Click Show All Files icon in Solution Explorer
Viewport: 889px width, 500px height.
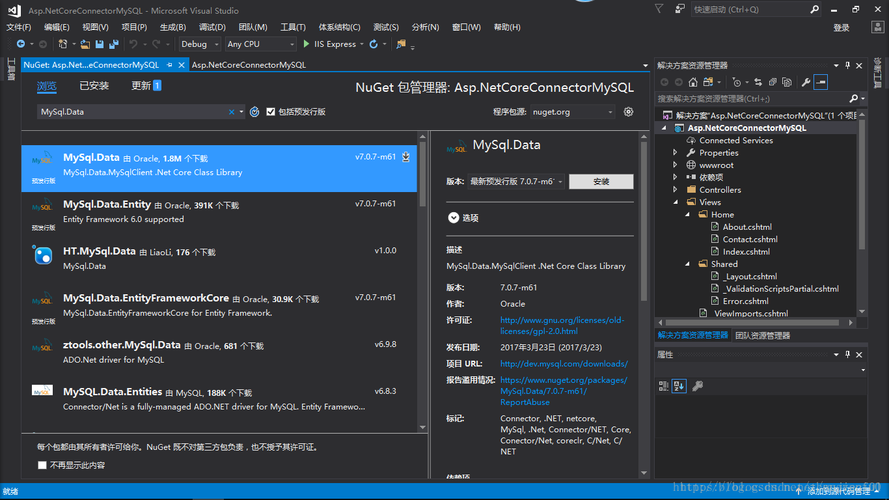[x=786, y=82]
